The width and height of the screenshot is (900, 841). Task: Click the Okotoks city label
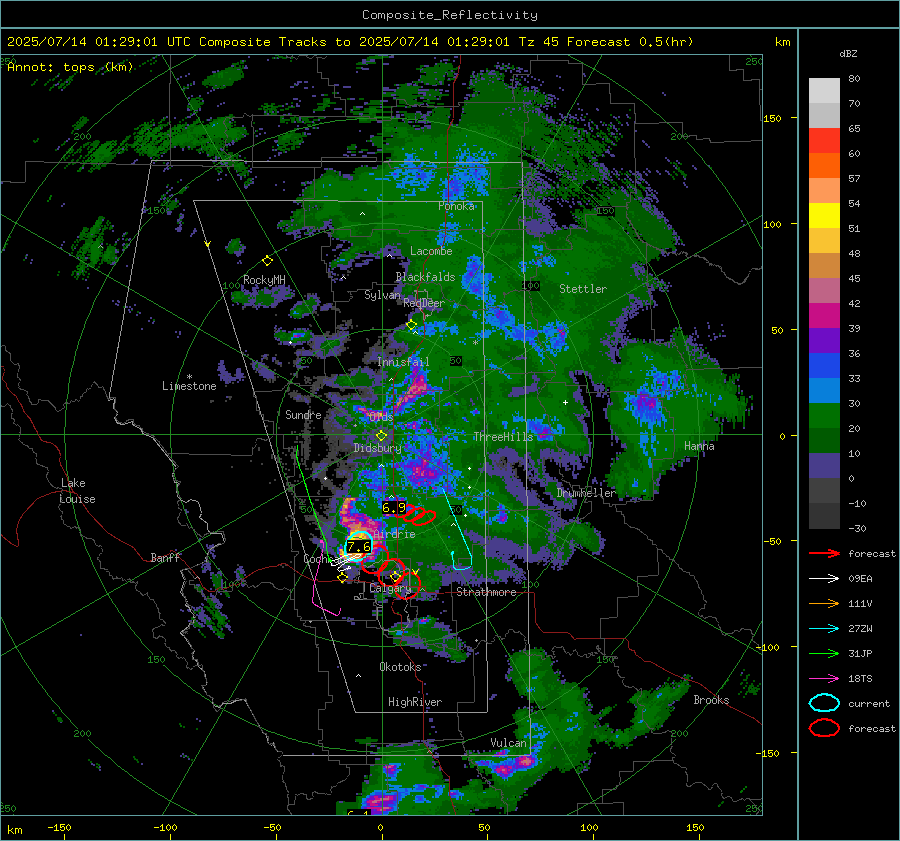click(x=400, y=667)
